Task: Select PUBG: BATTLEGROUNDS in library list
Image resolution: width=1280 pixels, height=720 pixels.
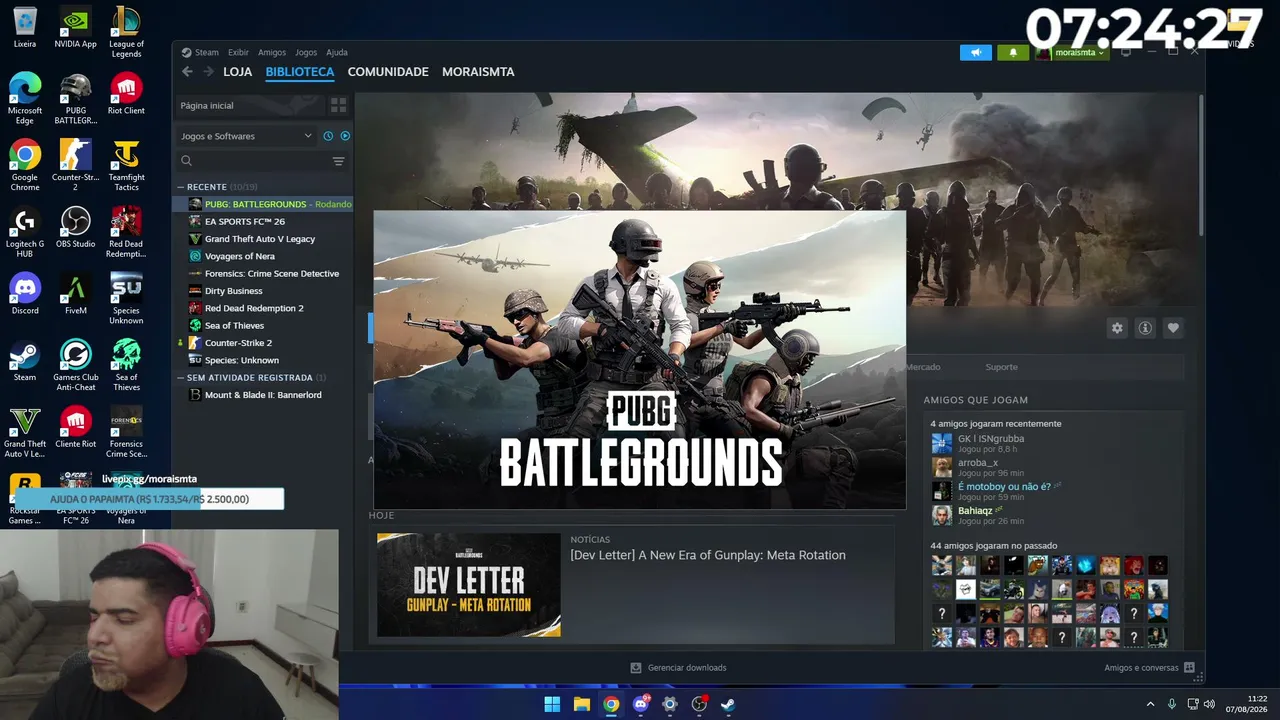Action: click(263, 204)
